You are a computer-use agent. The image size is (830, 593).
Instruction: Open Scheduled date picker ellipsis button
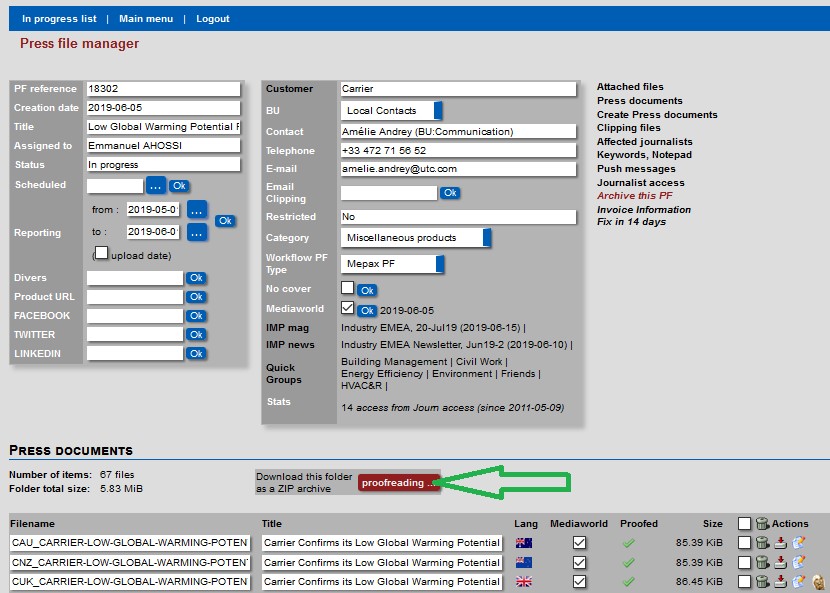[156, 185]
